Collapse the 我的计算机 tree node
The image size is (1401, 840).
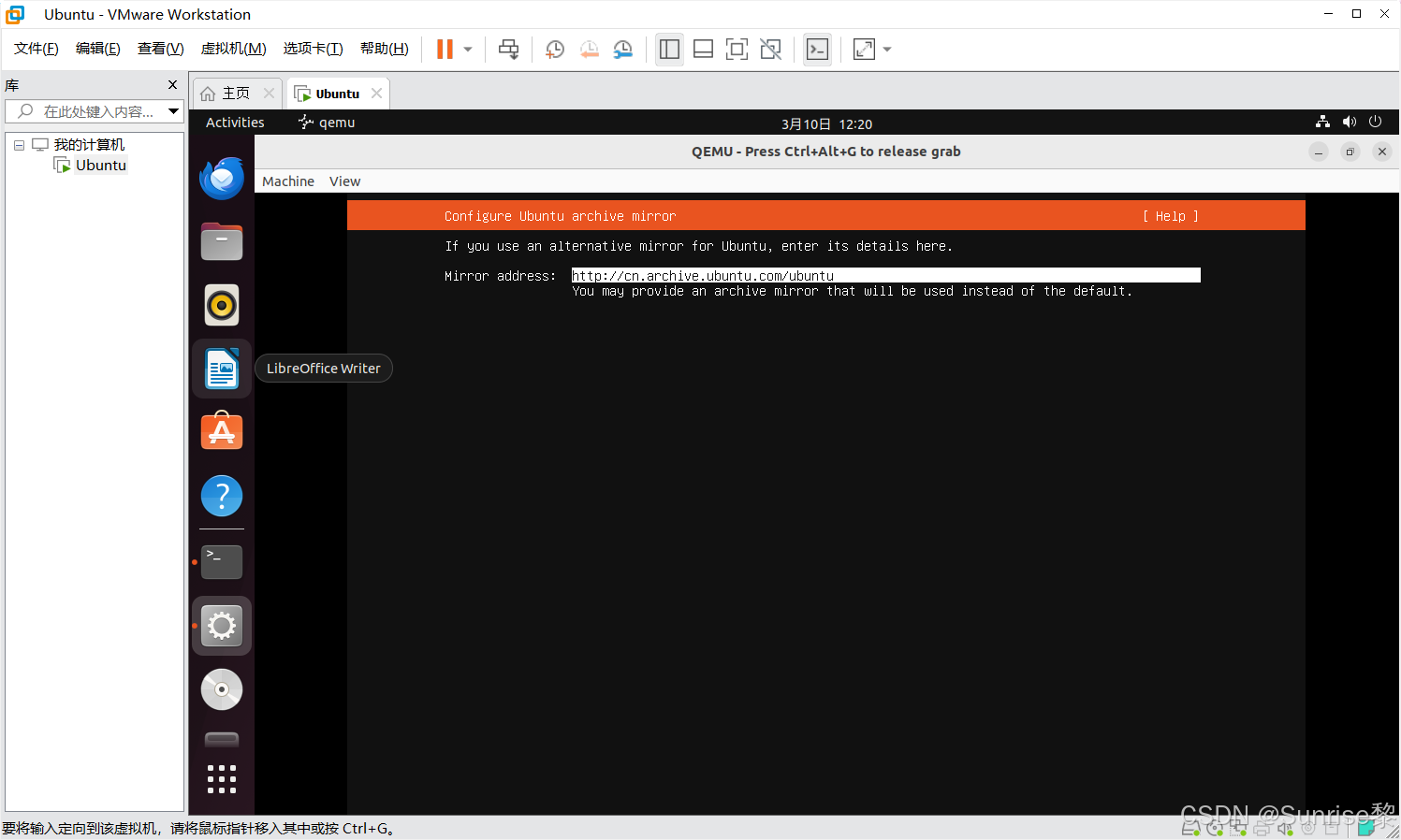tap(19, 145)
